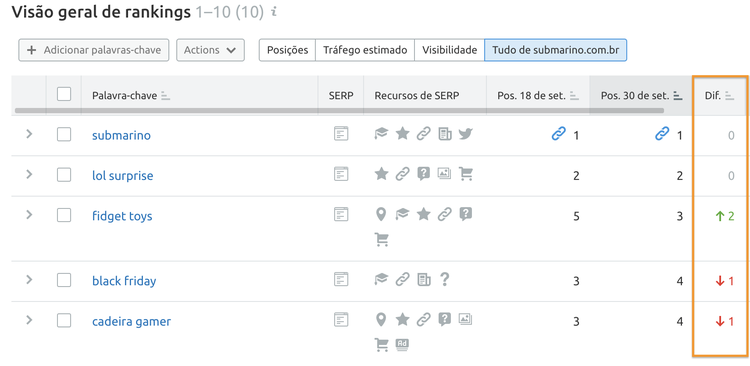Open SERP snapshot icon for cadeira gamer
Screen dimensions: 750x366
point(341,320)
